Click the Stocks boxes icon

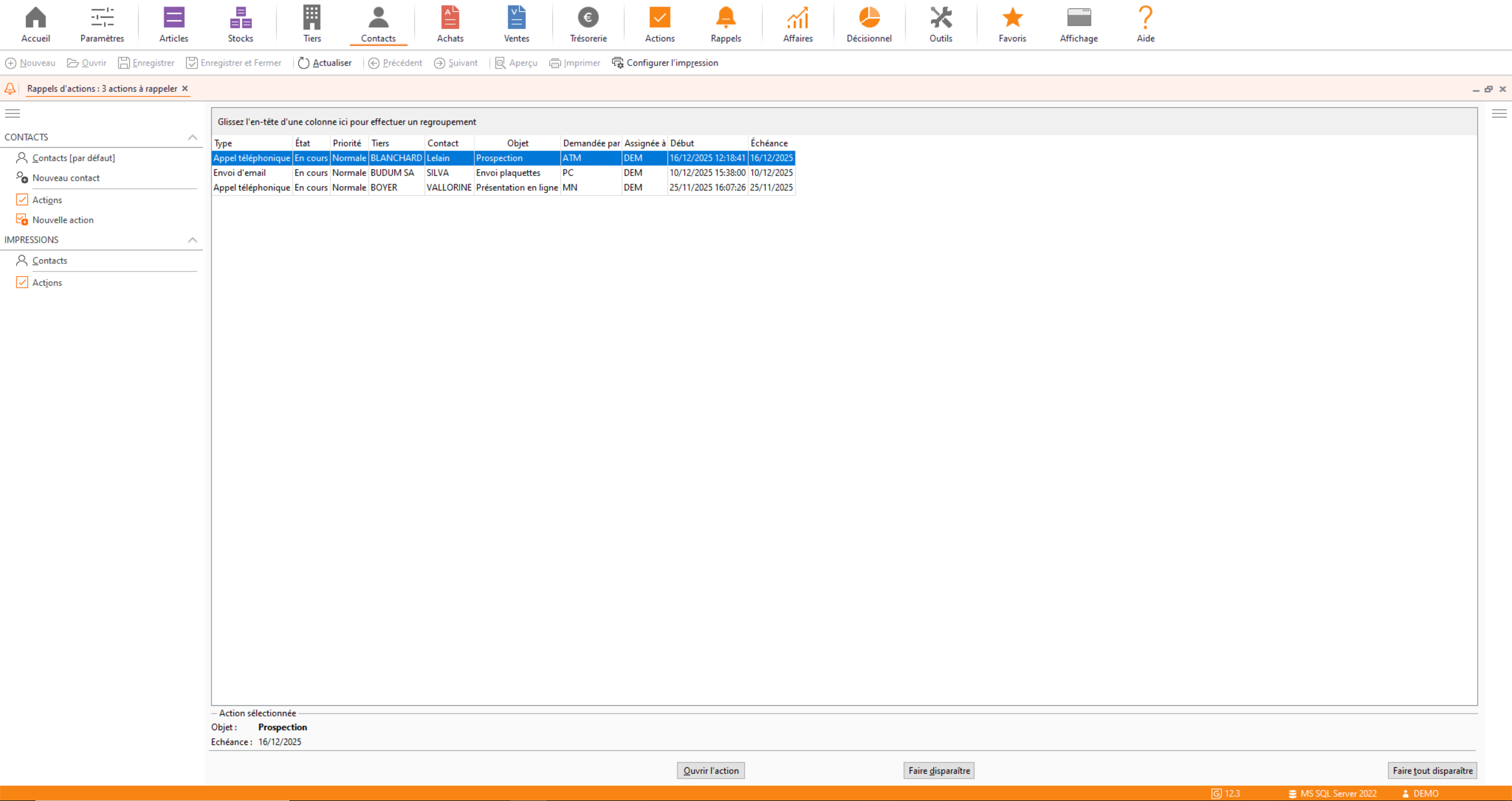tap(240, 18)
